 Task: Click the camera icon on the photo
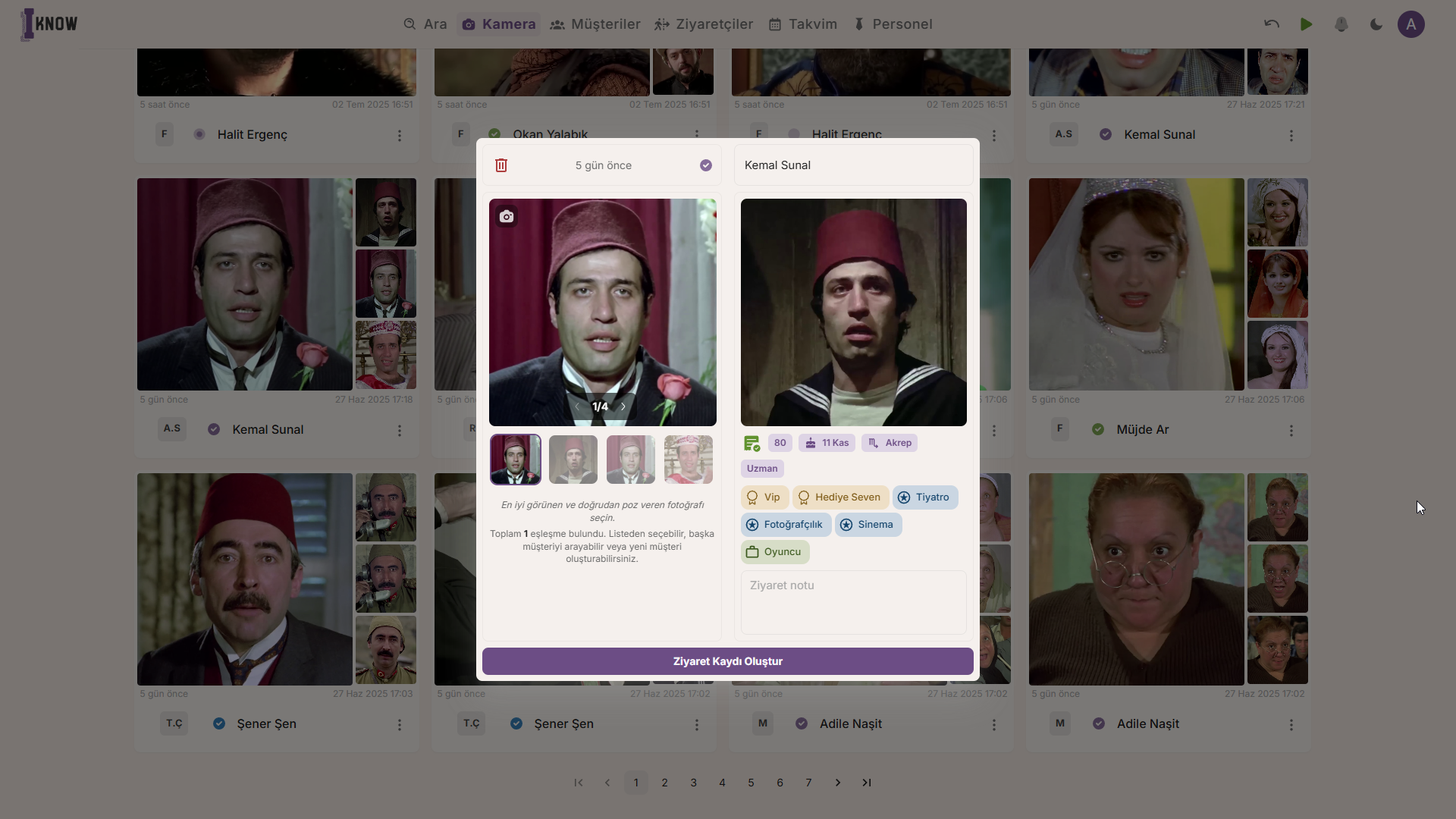pos(507,217)
